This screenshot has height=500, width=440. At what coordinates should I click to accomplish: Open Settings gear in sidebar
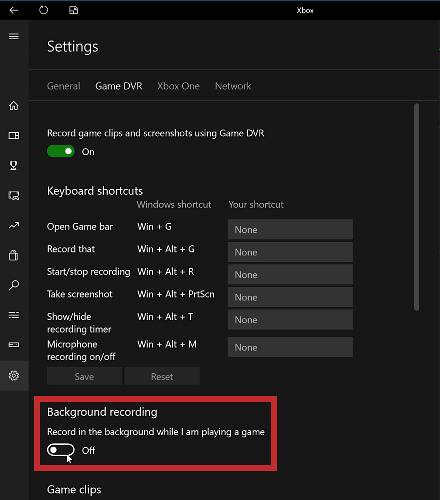(x=14, y=376)
